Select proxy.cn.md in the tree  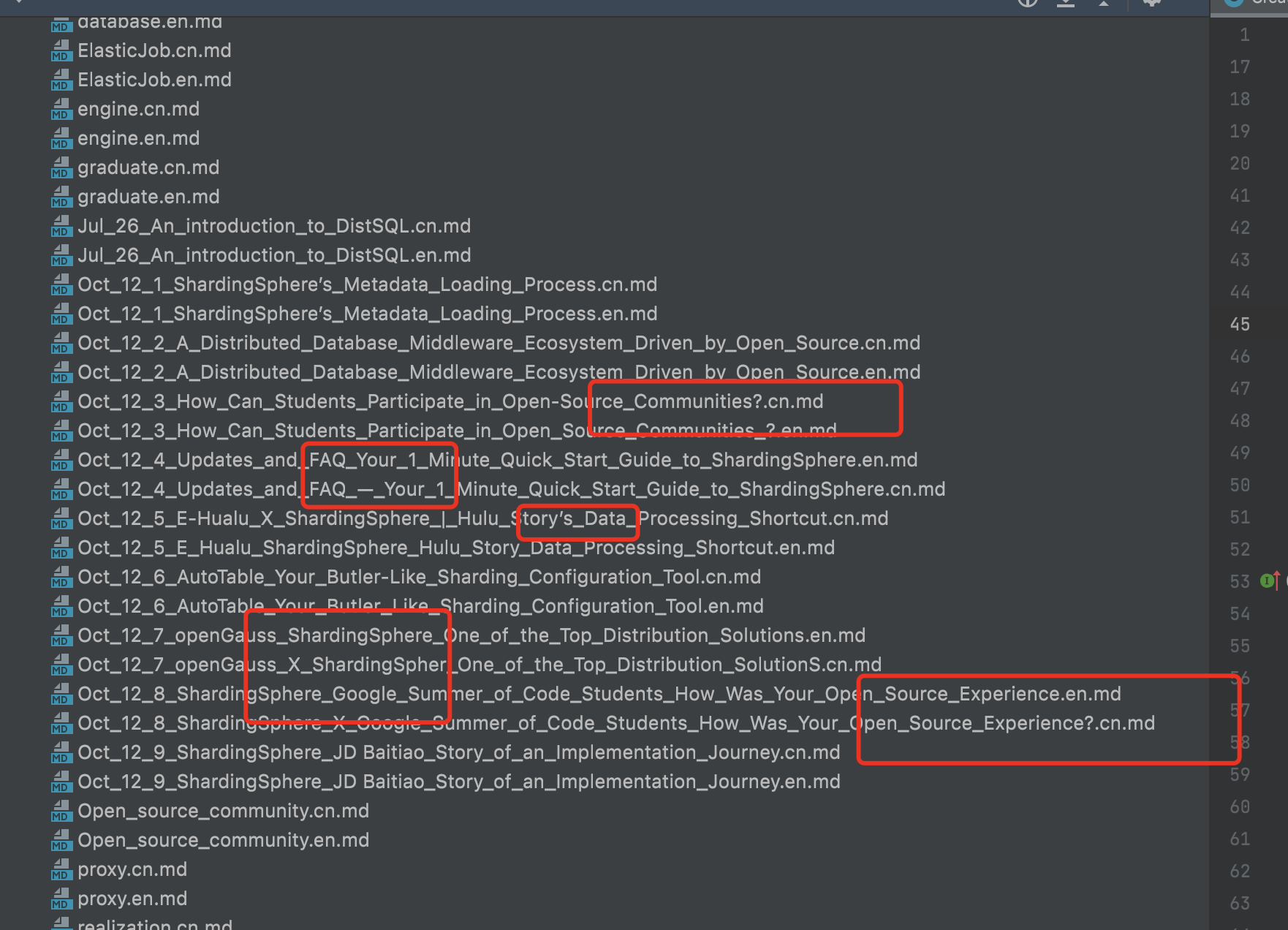[x=132, y=869]
